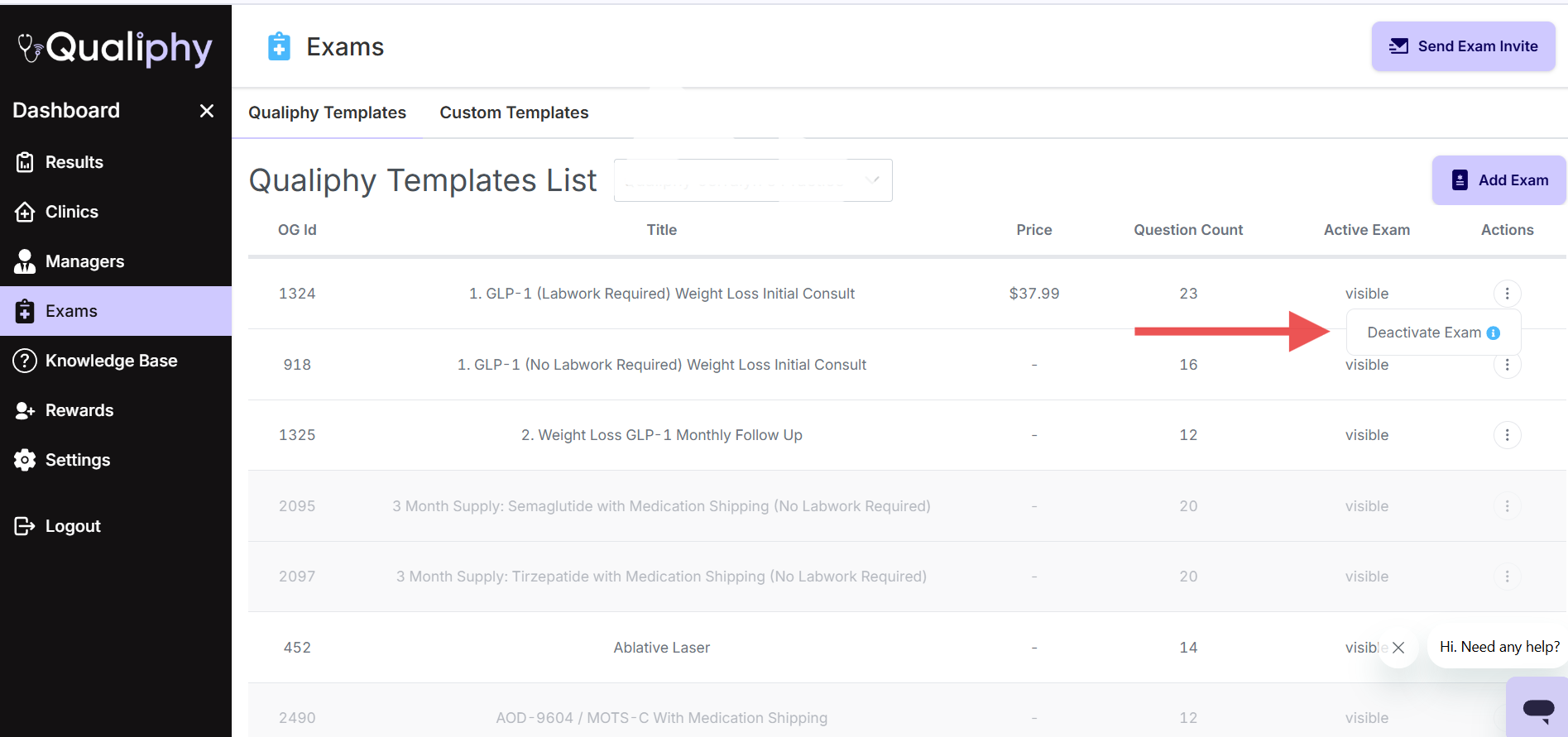Click the Title column header
Image resolution: width=1568 pixels, height=737 pixels.
(x=662, y=230)
